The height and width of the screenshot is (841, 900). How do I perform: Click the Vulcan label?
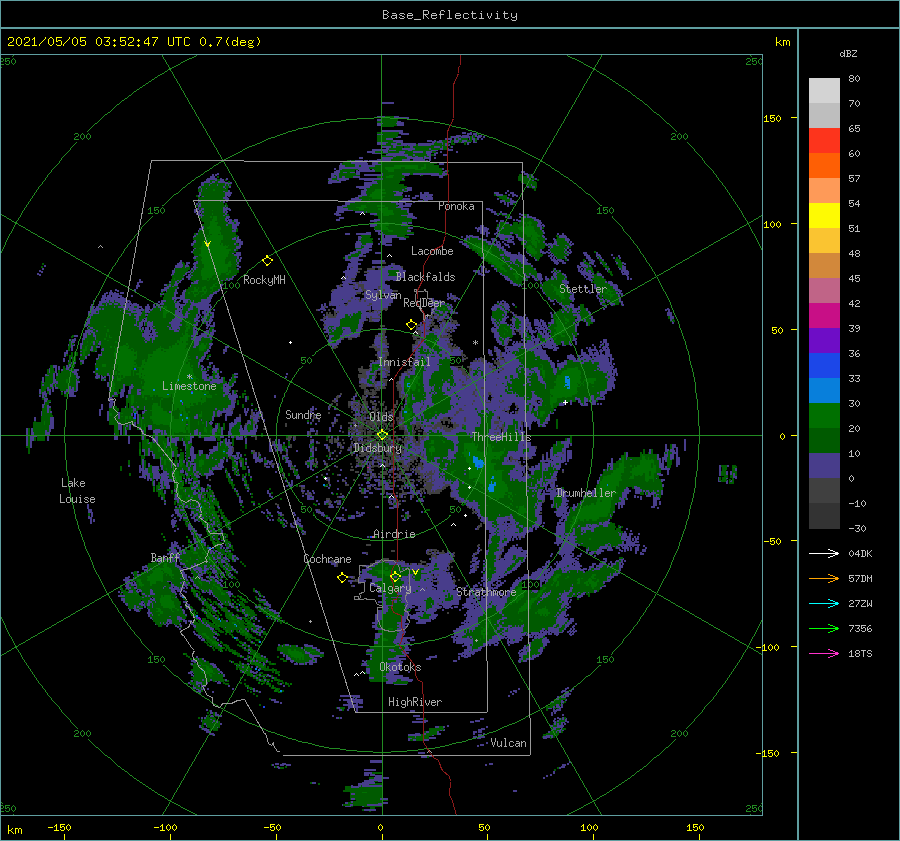(x=508, y=743)
